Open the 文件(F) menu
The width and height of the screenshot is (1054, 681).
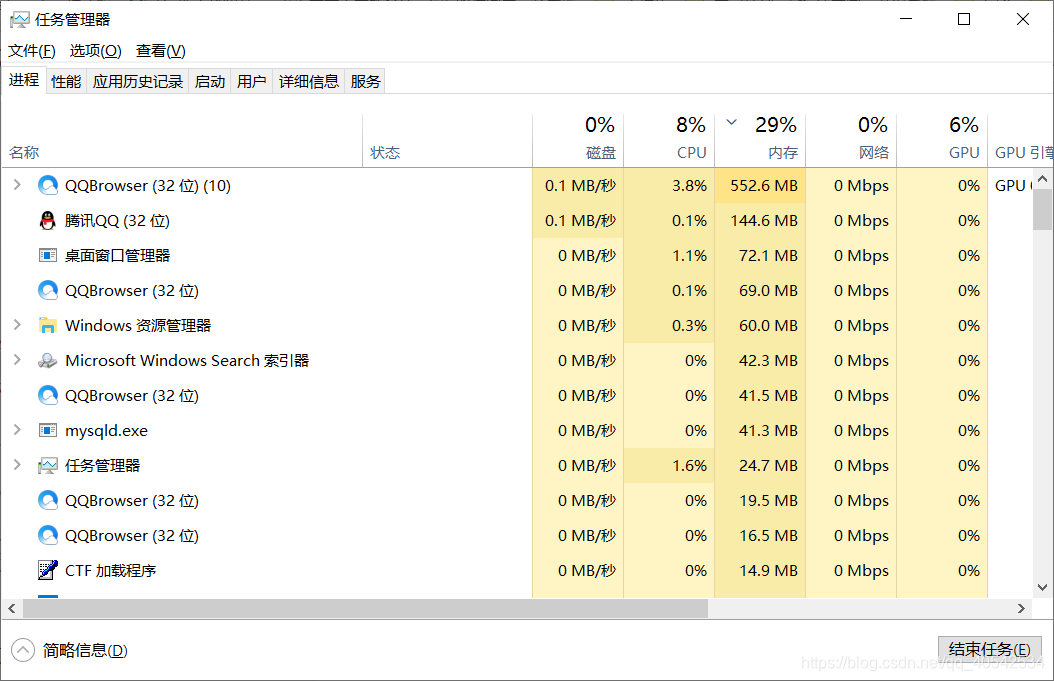[x=32, y=50]
